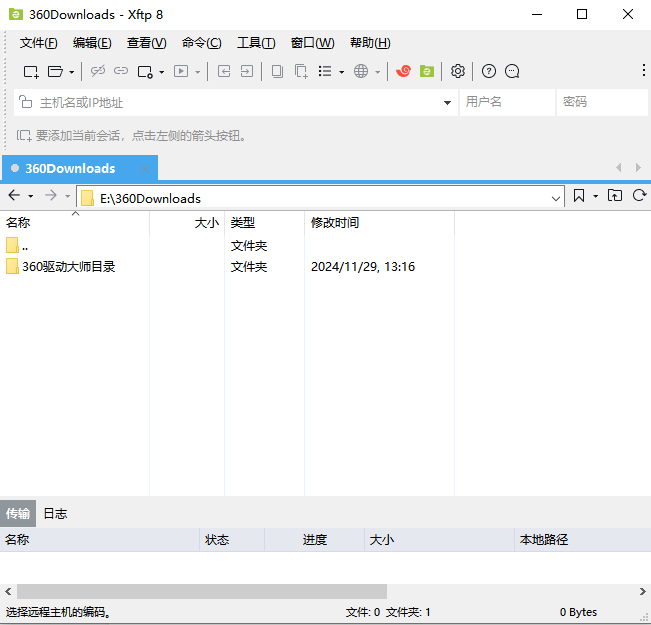The image size is (651, 625).
Task: Click the tab scroll right arrow
Action: click(638, 168)
